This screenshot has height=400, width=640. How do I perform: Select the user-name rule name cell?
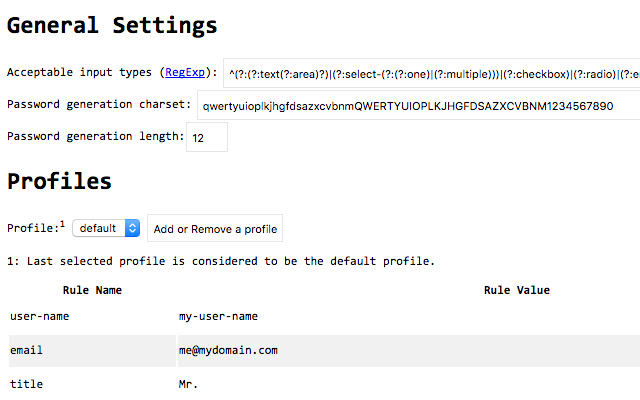coord(40,316)
